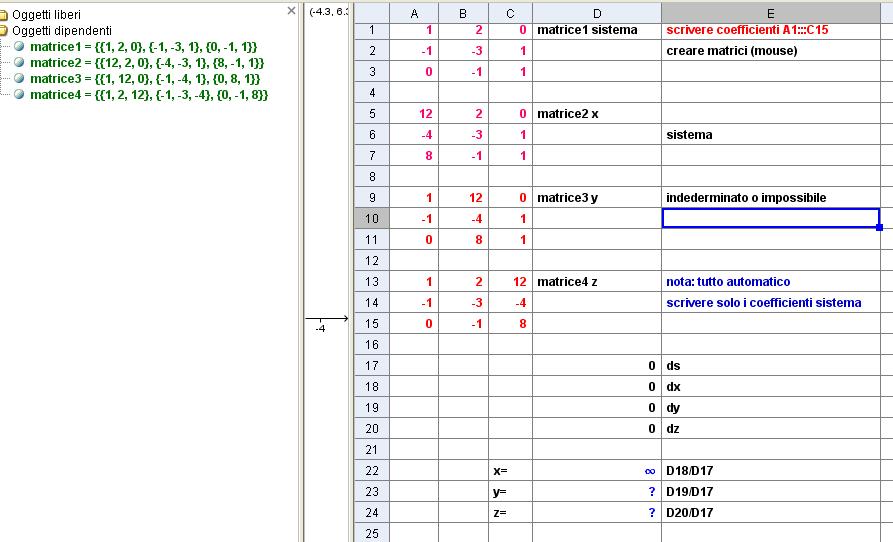Click cell 'scrivere coefficienti A1:::C15'
Viewport: 893px width, 542px height.
[771, 30]
